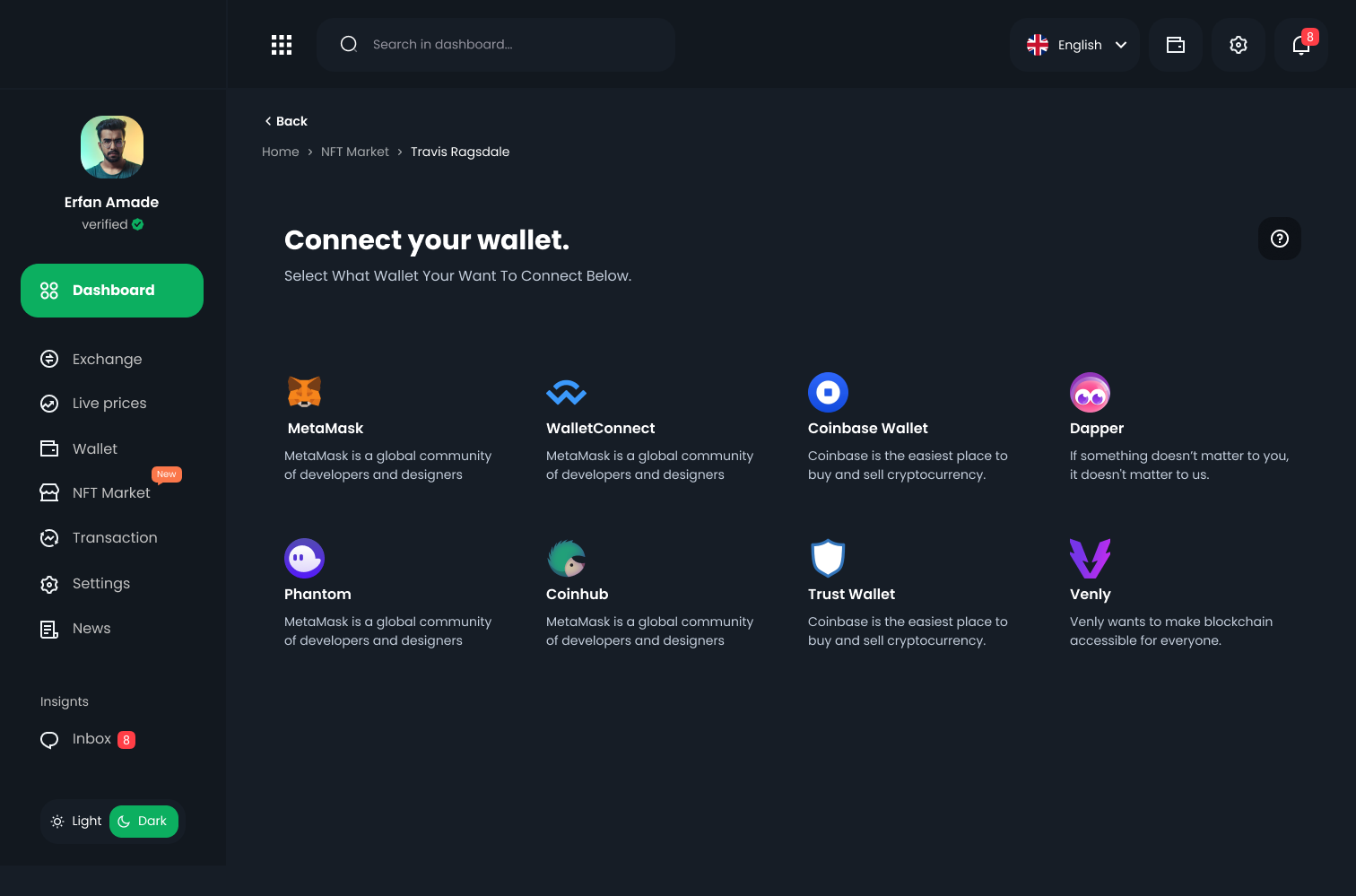Open notifications bell with badge
The width and height of the screenshot is (1356, 896).
(x=1301, y=45)
